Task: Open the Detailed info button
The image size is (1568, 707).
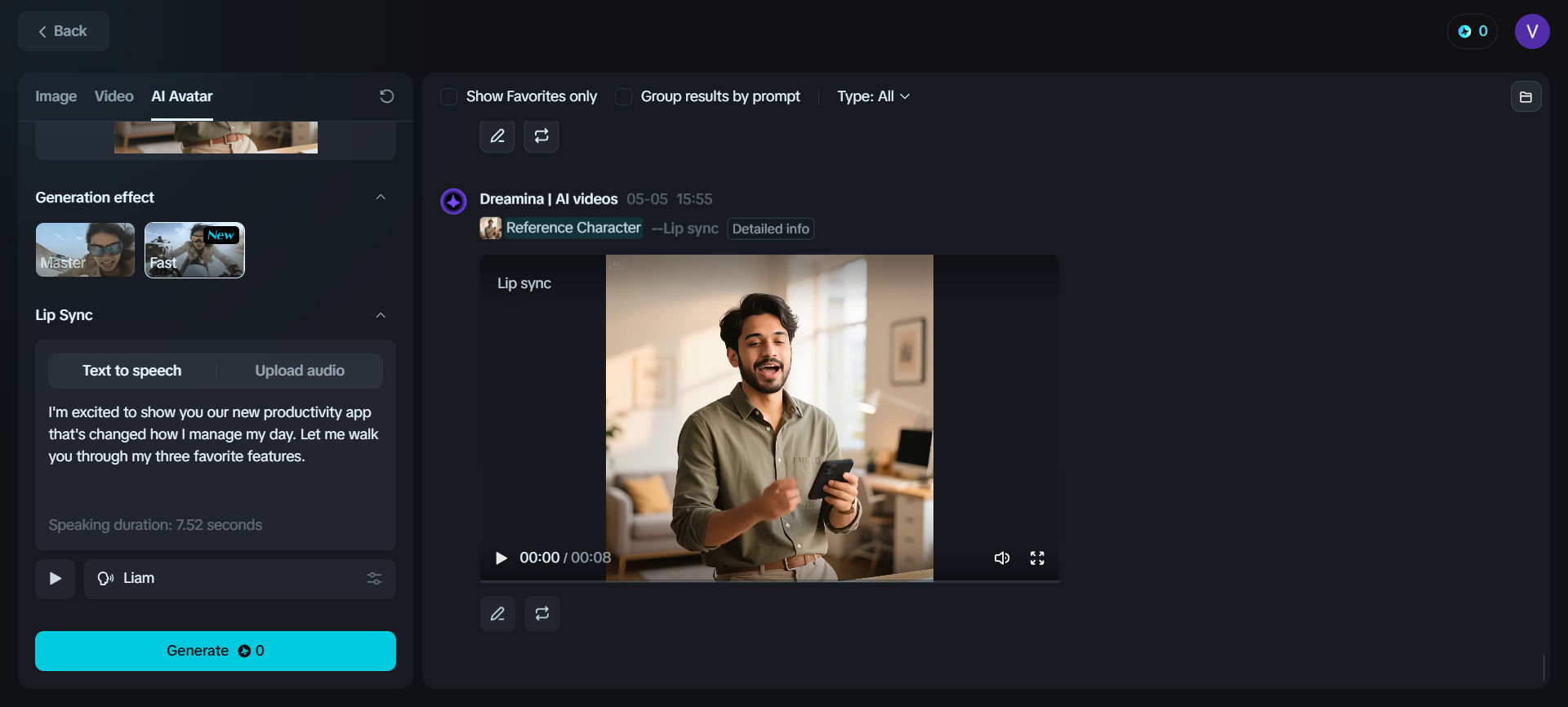Action: (771, 229)
